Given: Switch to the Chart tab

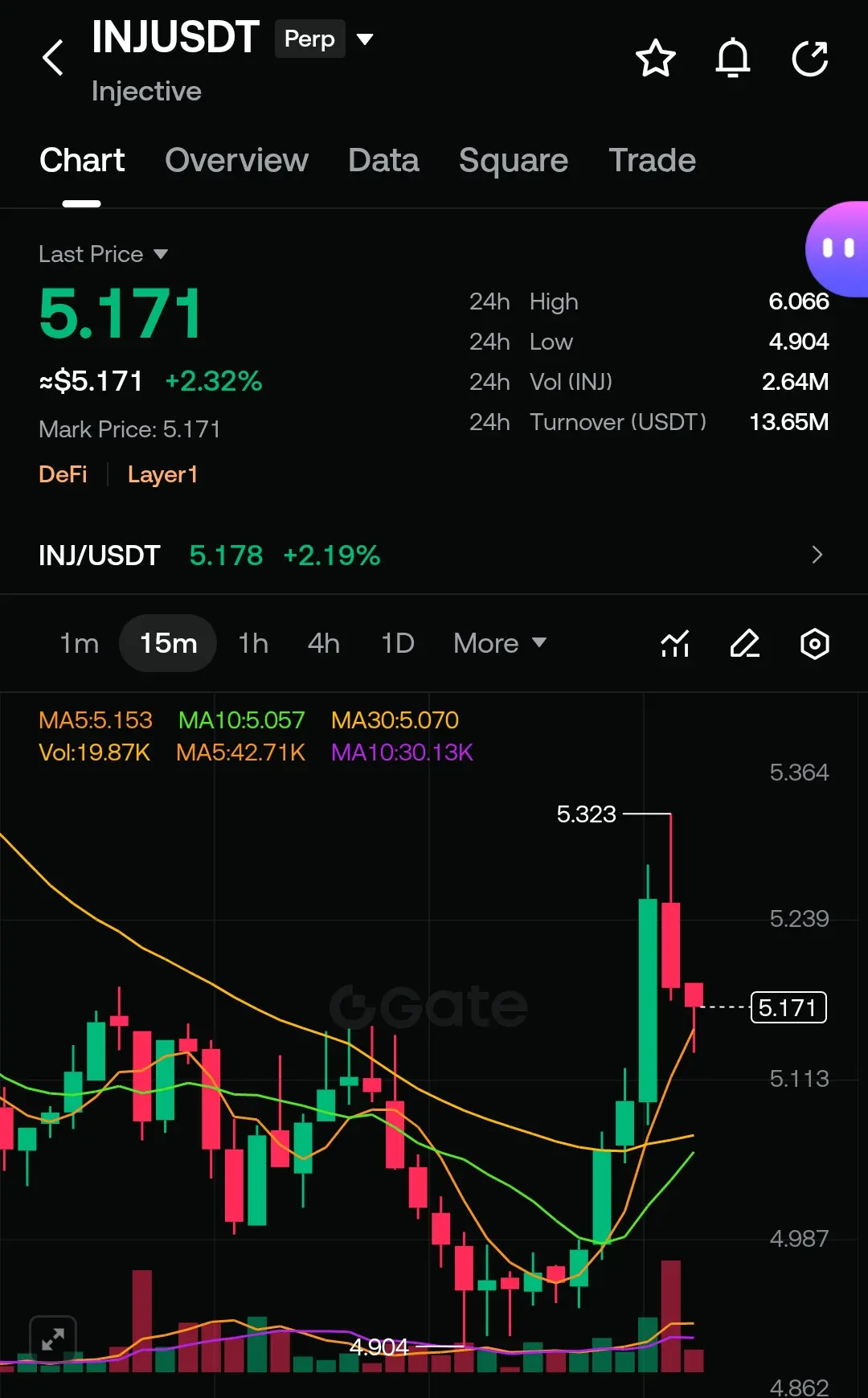Looking at the screenshot, I should tap(82, 161).
